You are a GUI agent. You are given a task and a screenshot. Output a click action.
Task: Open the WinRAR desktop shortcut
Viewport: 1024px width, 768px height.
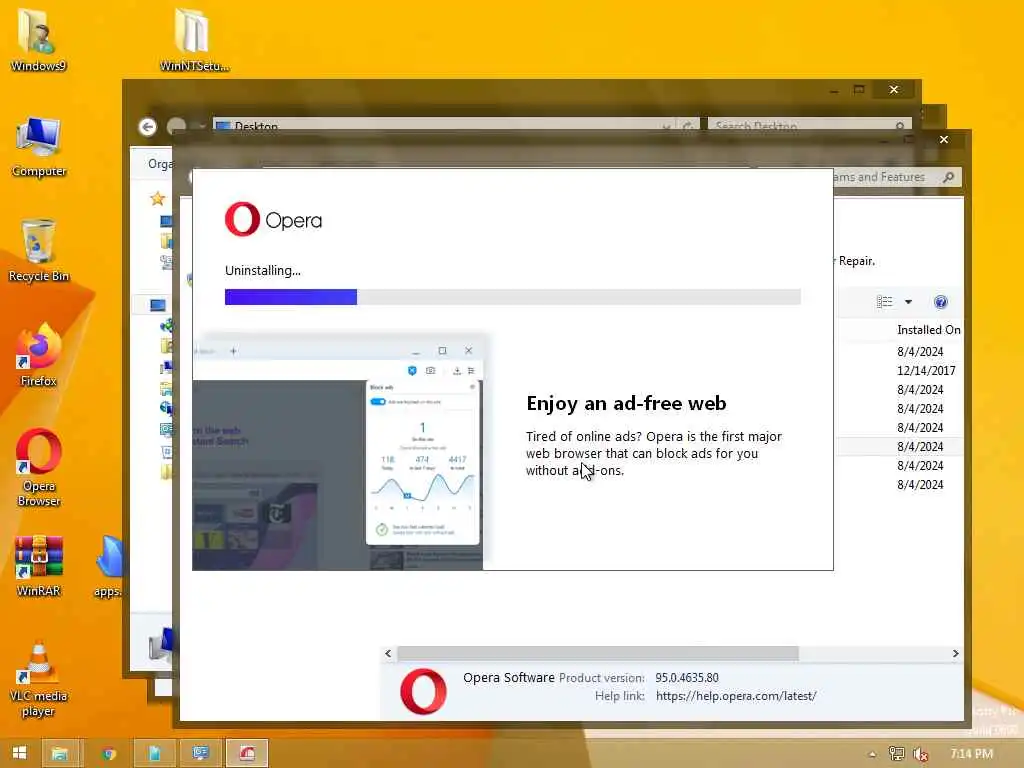(39, 566)
